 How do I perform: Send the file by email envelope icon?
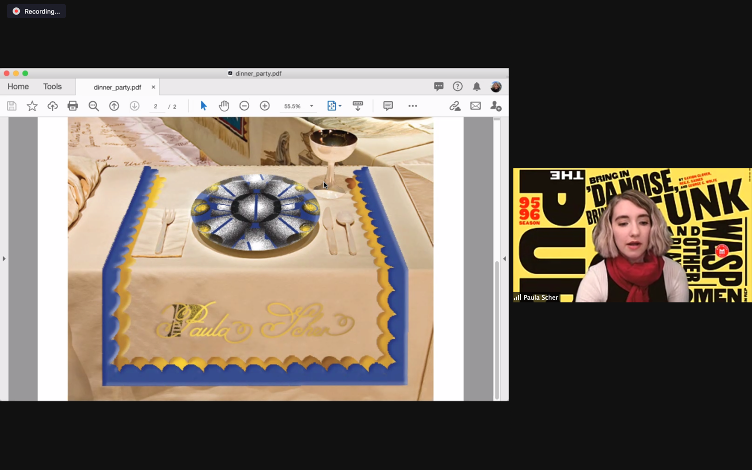click(475, 106)
